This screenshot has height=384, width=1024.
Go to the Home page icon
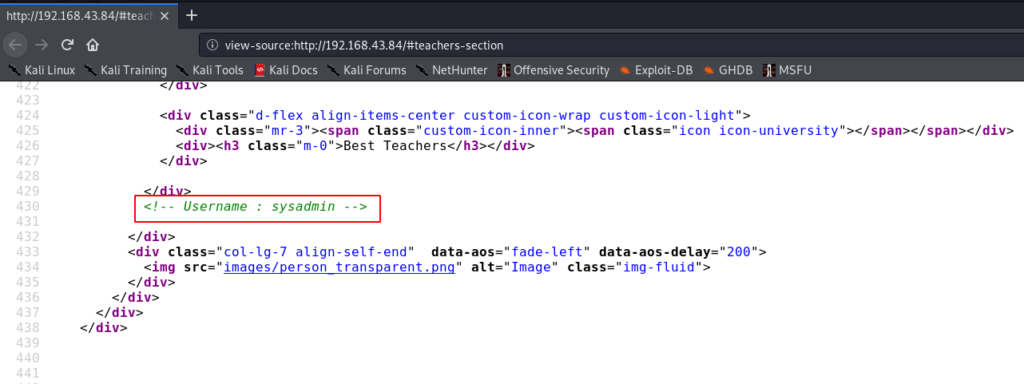[x=92, y=45]
